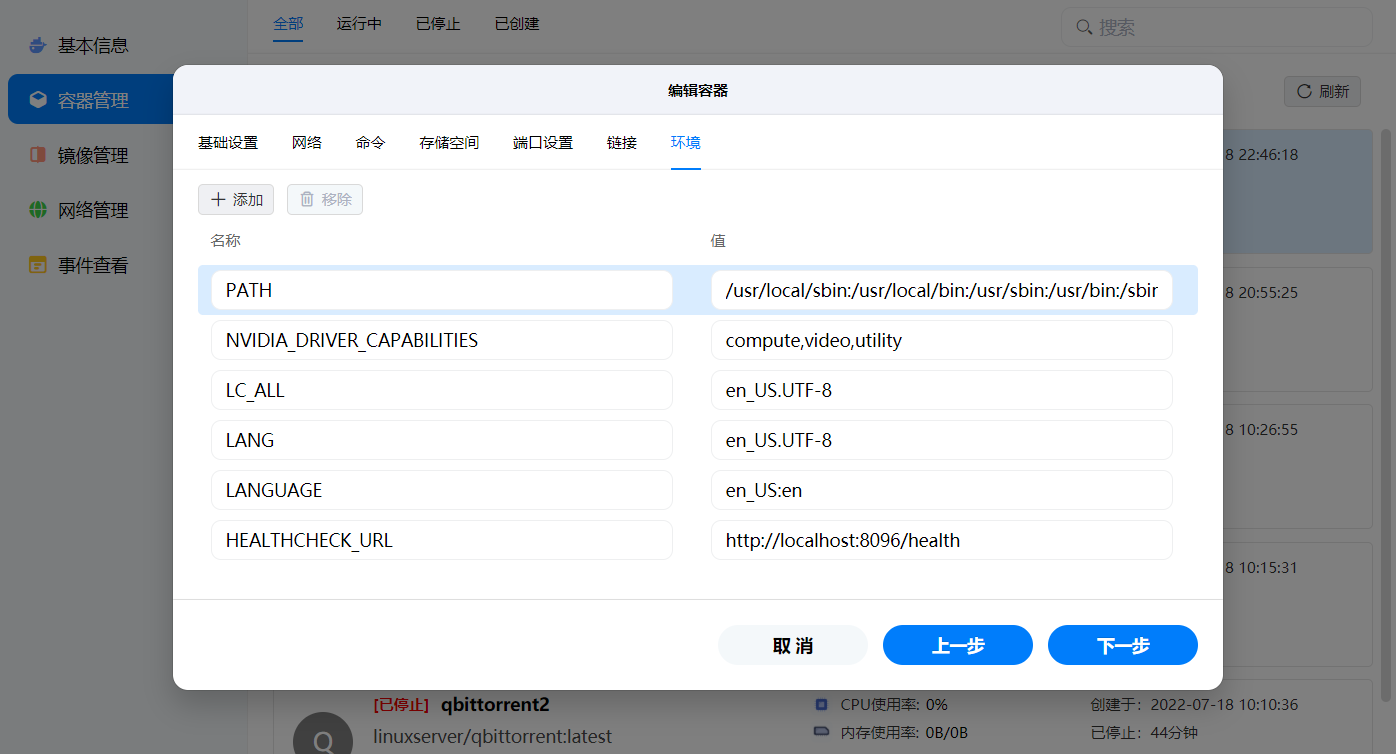1396x754 pixels.
Task: Open the 端口设置 dialog tab
Action: (543, 143)
